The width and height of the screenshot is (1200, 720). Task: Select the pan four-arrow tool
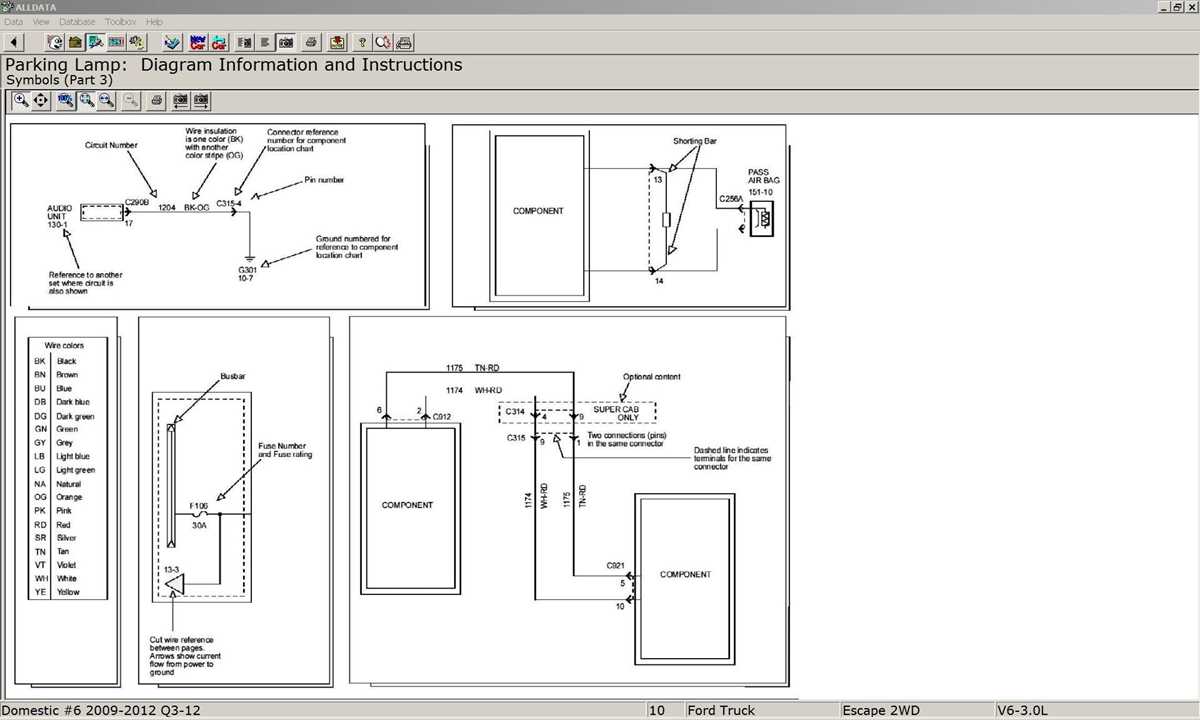click(41, 100)
